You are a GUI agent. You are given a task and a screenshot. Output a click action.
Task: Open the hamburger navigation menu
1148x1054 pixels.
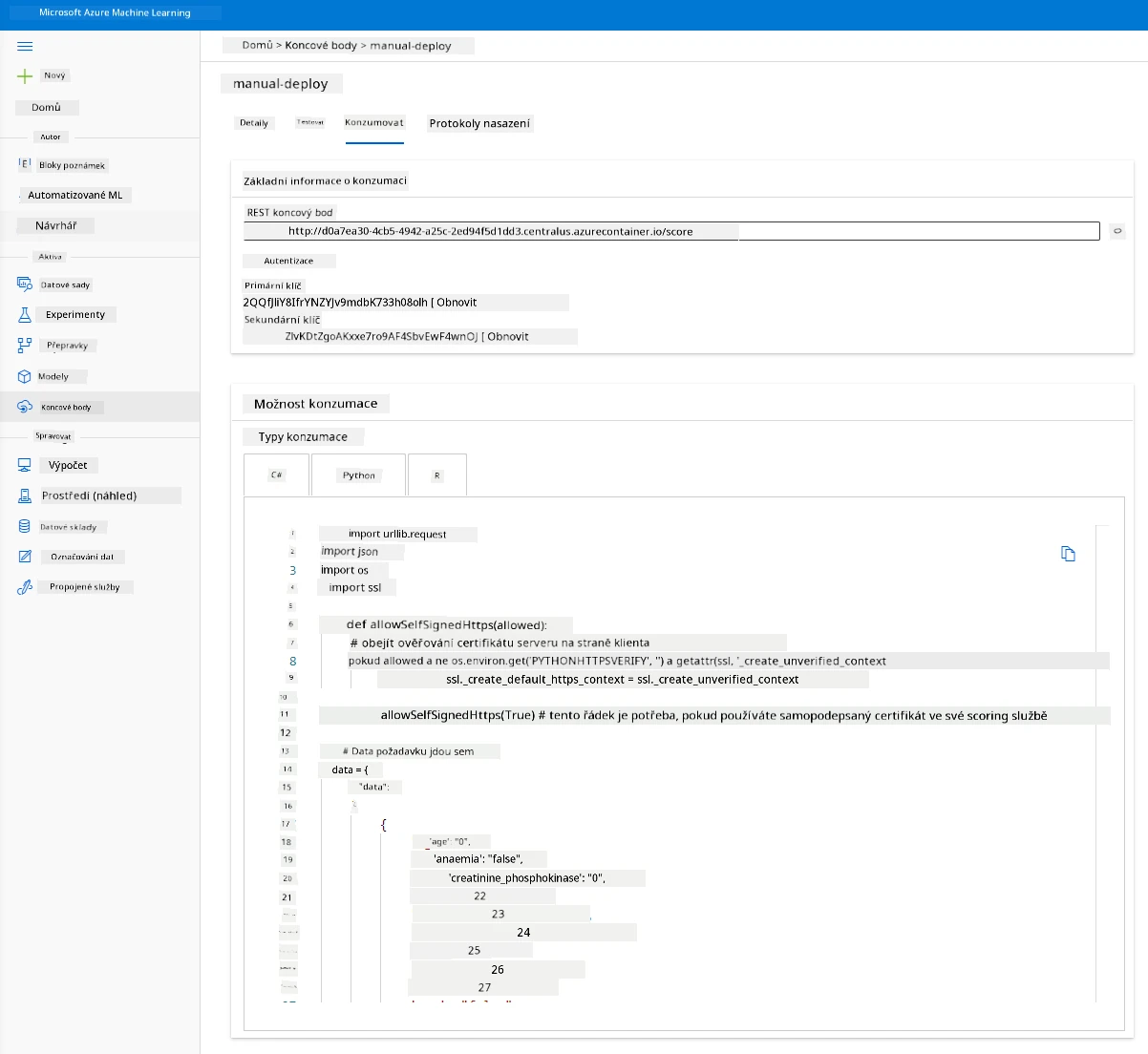click(25, 46)
